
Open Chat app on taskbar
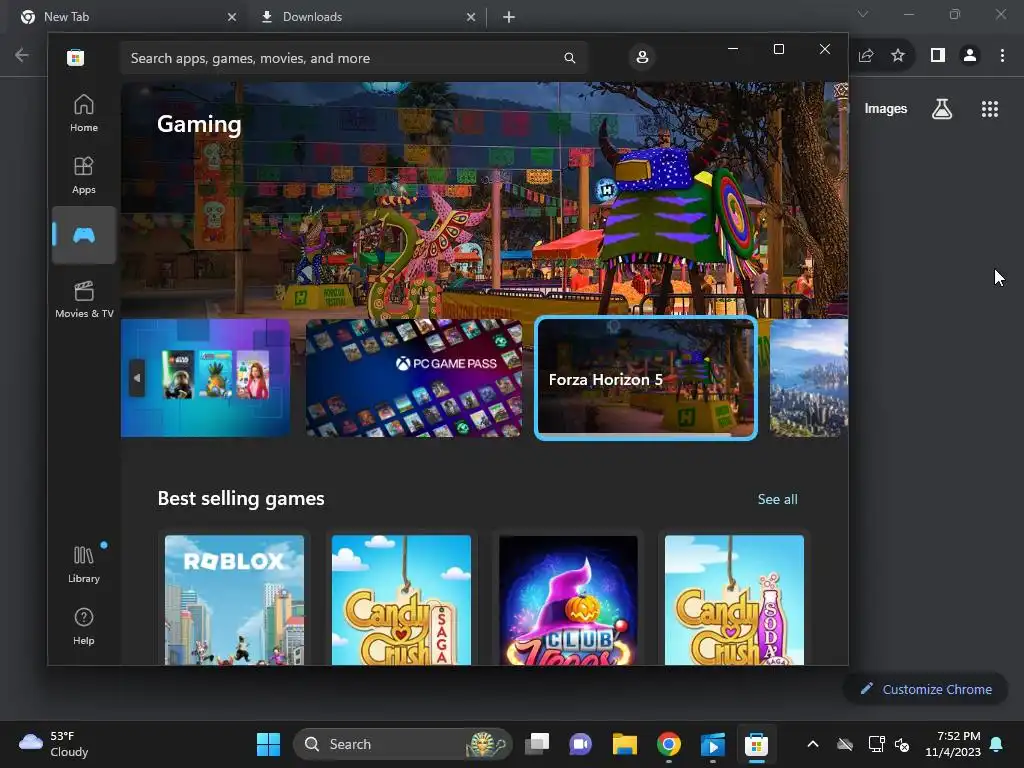tap(581, 744)
